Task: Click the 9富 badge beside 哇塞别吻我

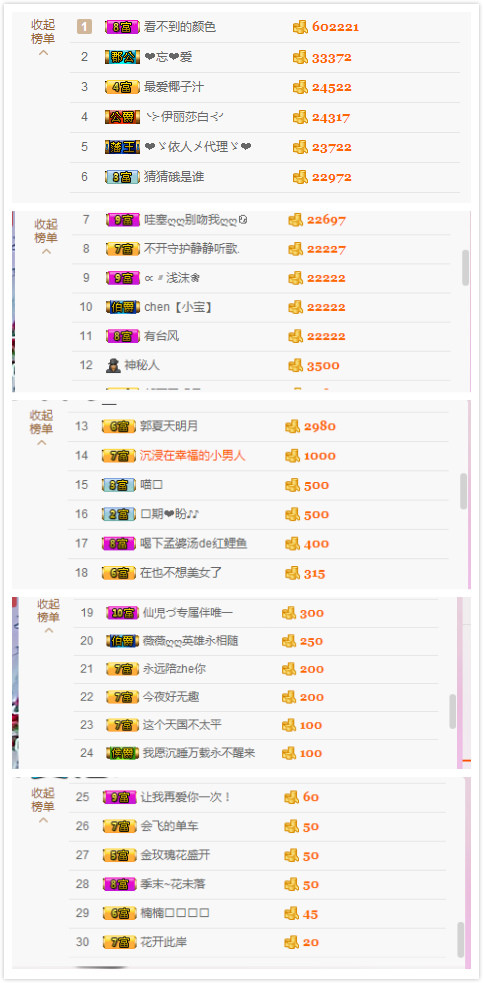Action: coord(122,220)
